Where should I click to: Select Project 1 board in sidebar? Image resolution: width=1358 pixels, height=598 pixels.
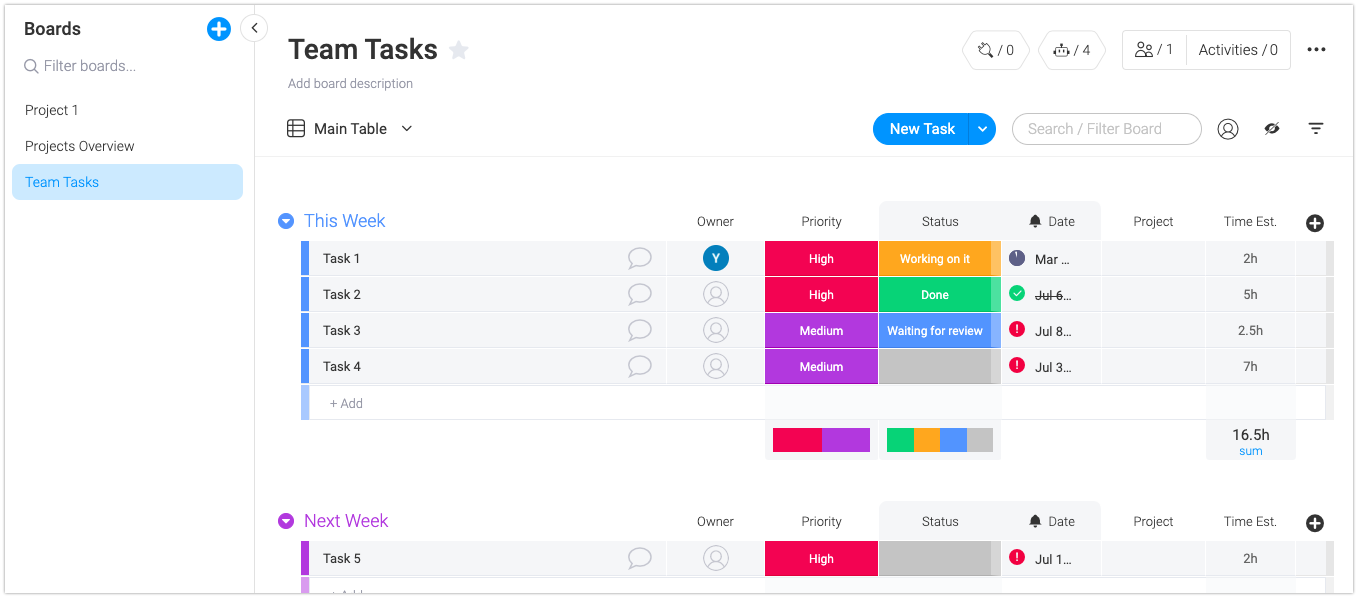pyautogui.click(x=52, y=110)
